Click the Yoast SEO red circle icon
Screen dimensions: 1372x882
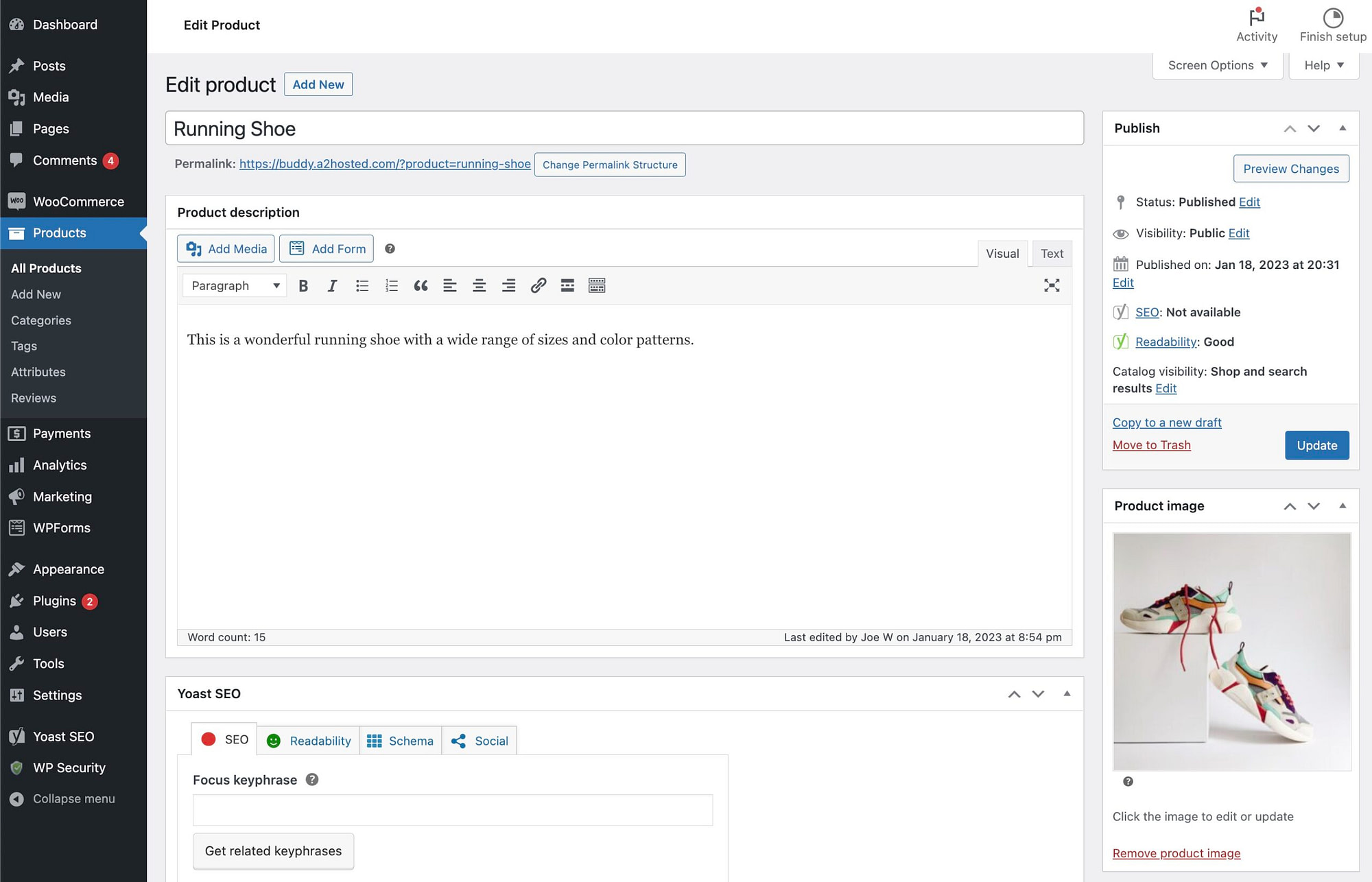(x=209, y=740)
